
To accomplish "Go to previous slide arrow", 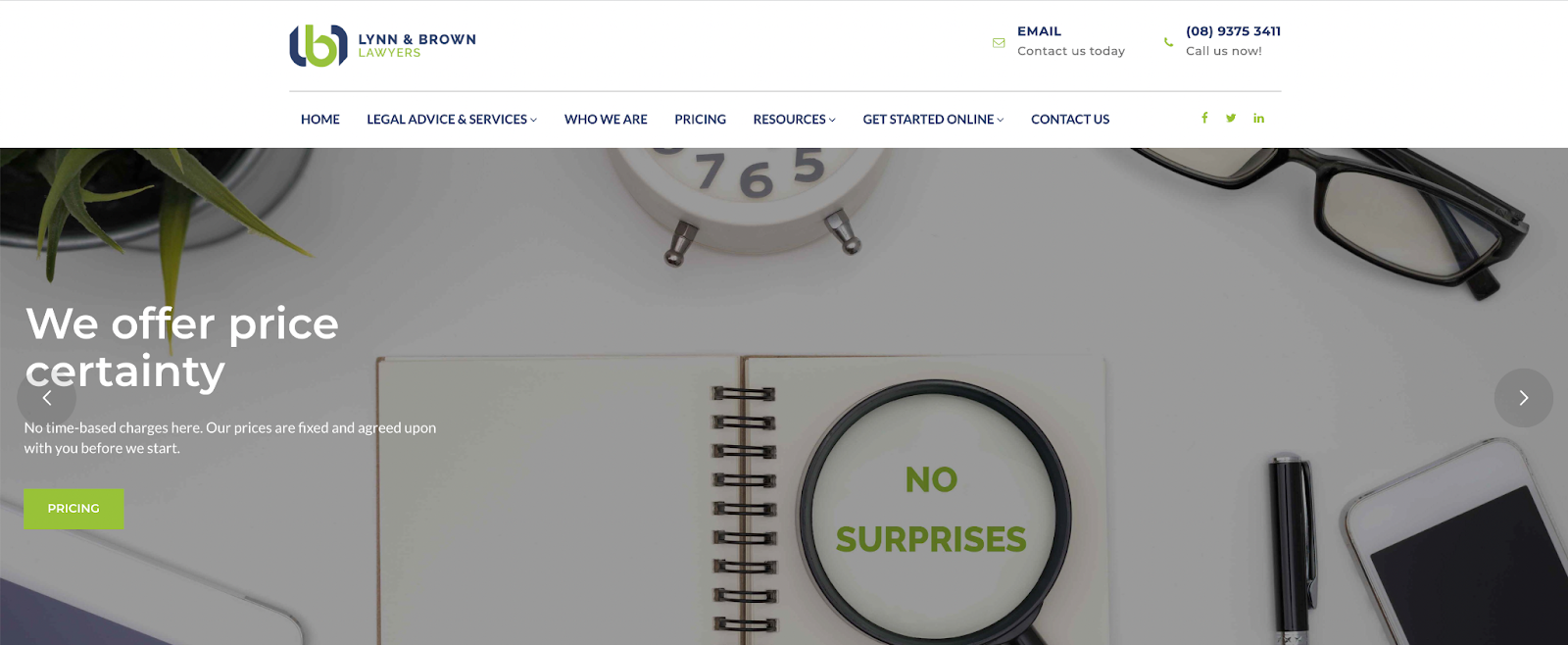I will [x=46, y=397].
